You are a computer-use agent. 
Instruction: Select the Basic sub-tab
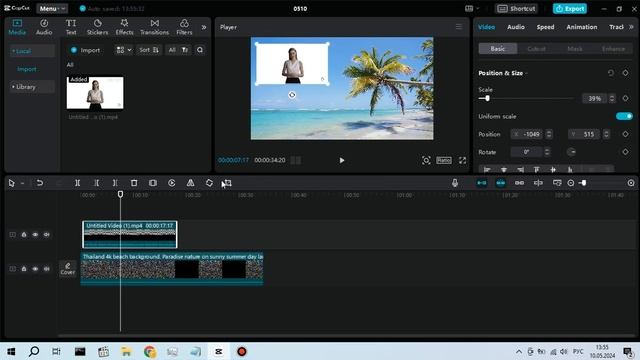point(498,49)
